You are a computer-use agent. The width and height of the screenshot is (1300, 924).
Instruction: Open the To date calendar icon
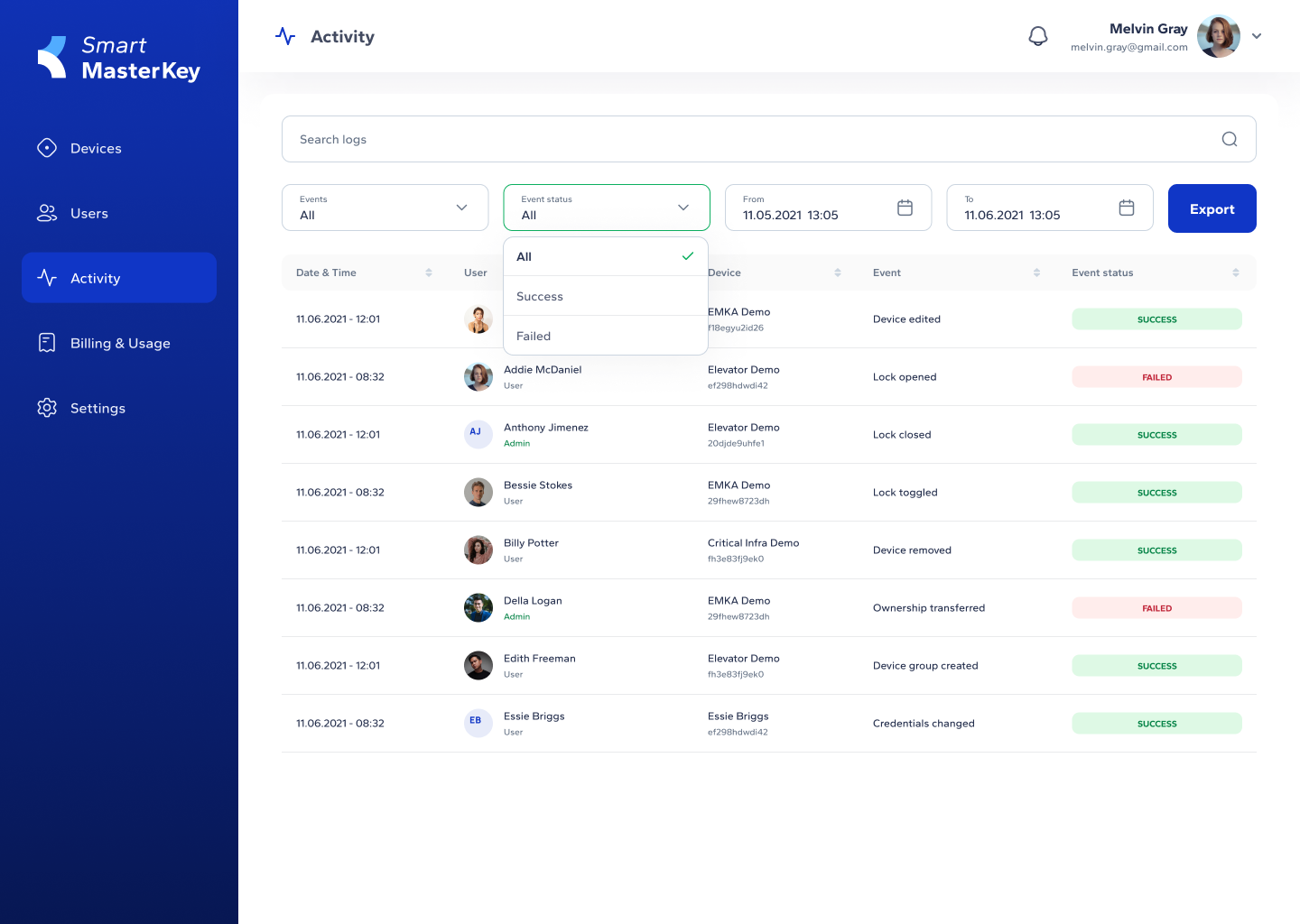[1126, 208]
